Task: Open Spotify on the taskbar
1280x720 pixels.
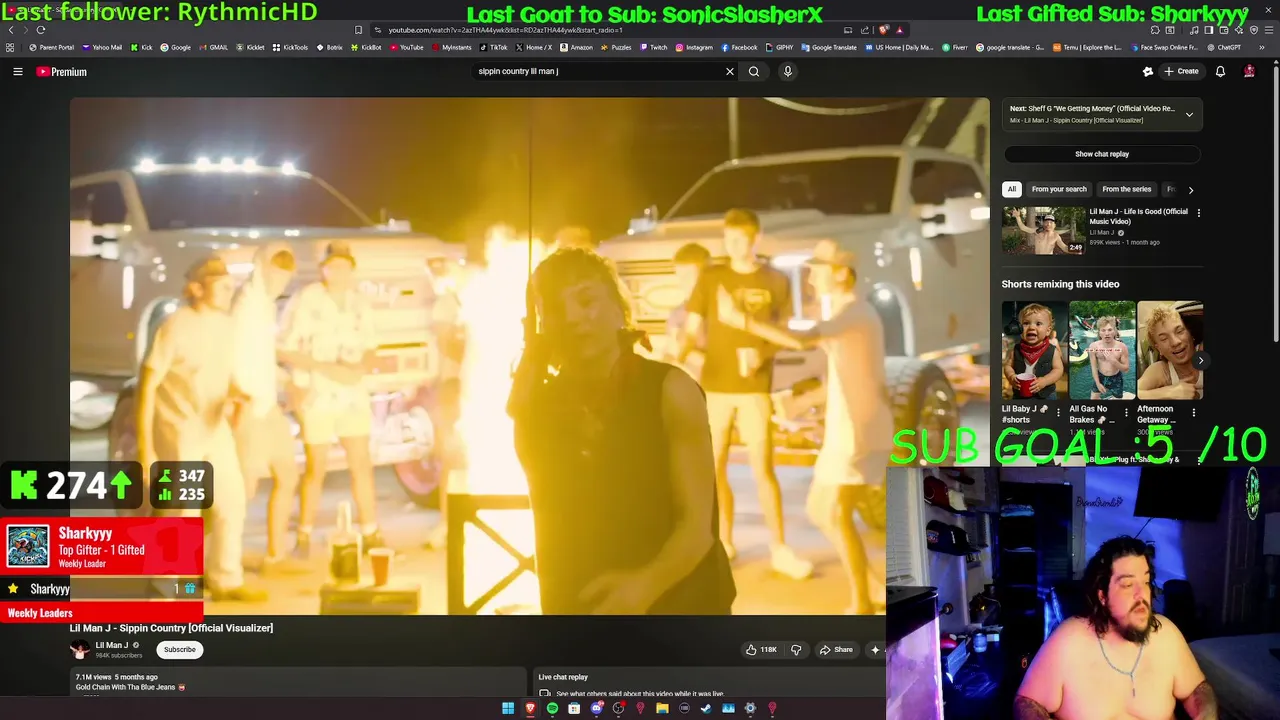Action: [x=552, y=709]
